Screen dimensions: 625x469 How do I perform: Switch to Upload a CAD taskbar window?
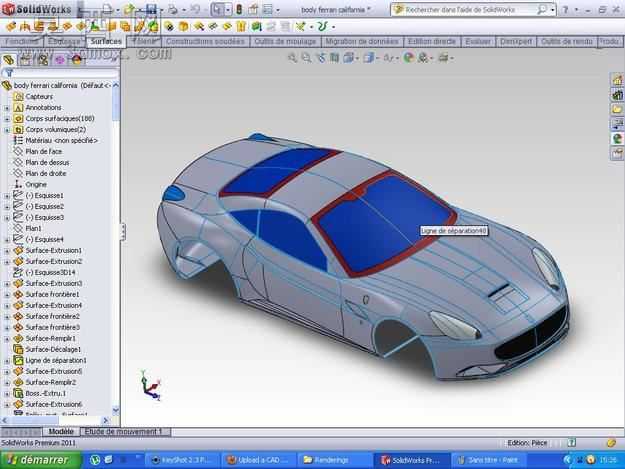(259, 460)
